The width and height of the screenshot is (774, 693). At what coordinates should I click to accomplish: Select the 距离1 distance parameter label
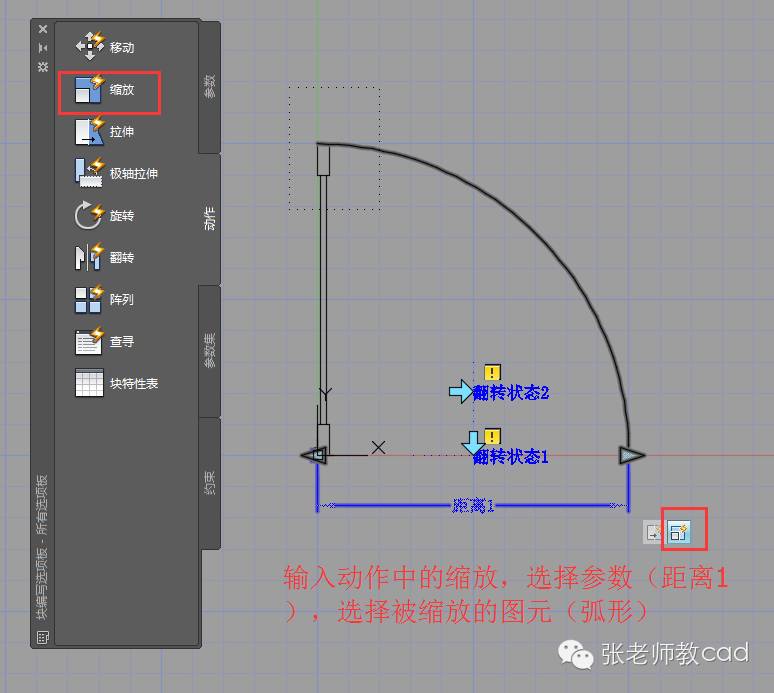point(474,506)
